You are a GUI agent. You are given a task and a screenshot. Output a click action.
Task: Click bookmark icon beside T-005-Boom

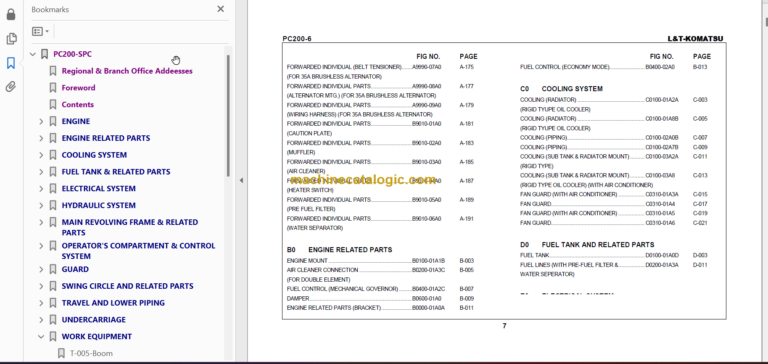pos(61,353)
